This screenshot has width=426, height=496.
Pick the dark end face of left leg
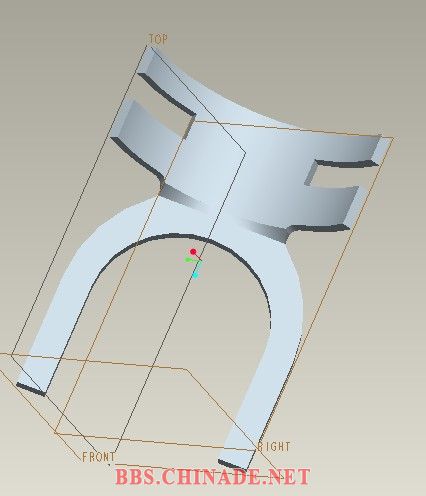(x=31, y=389)
